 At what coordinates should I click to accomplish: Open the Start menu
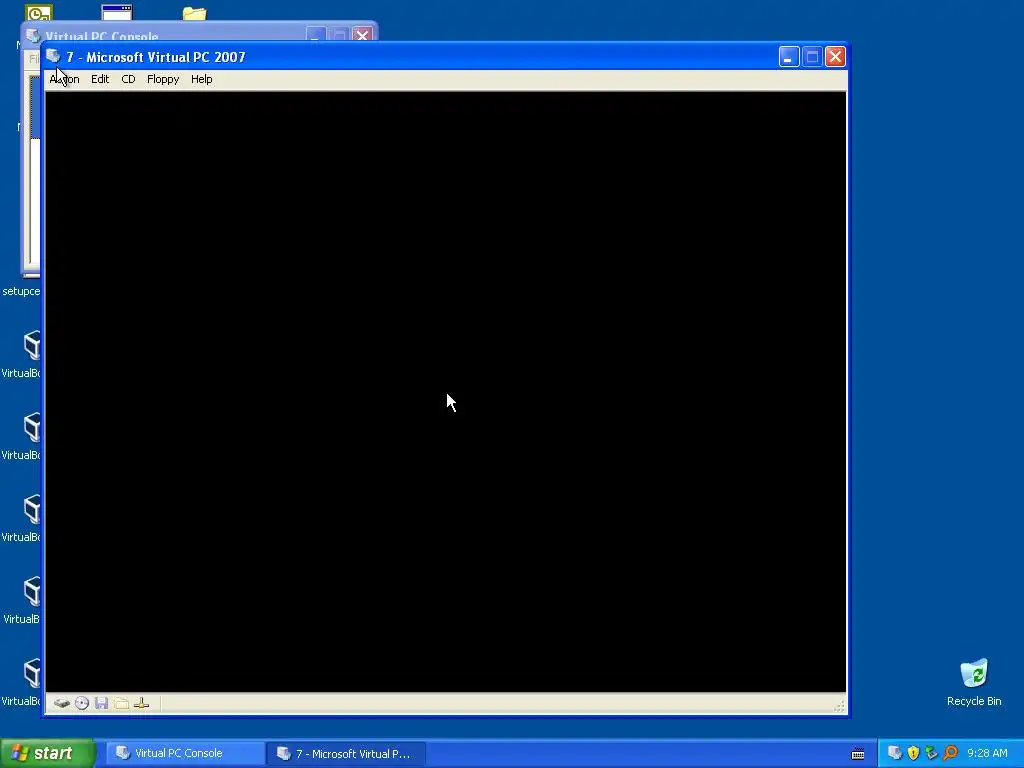point(48,753)
